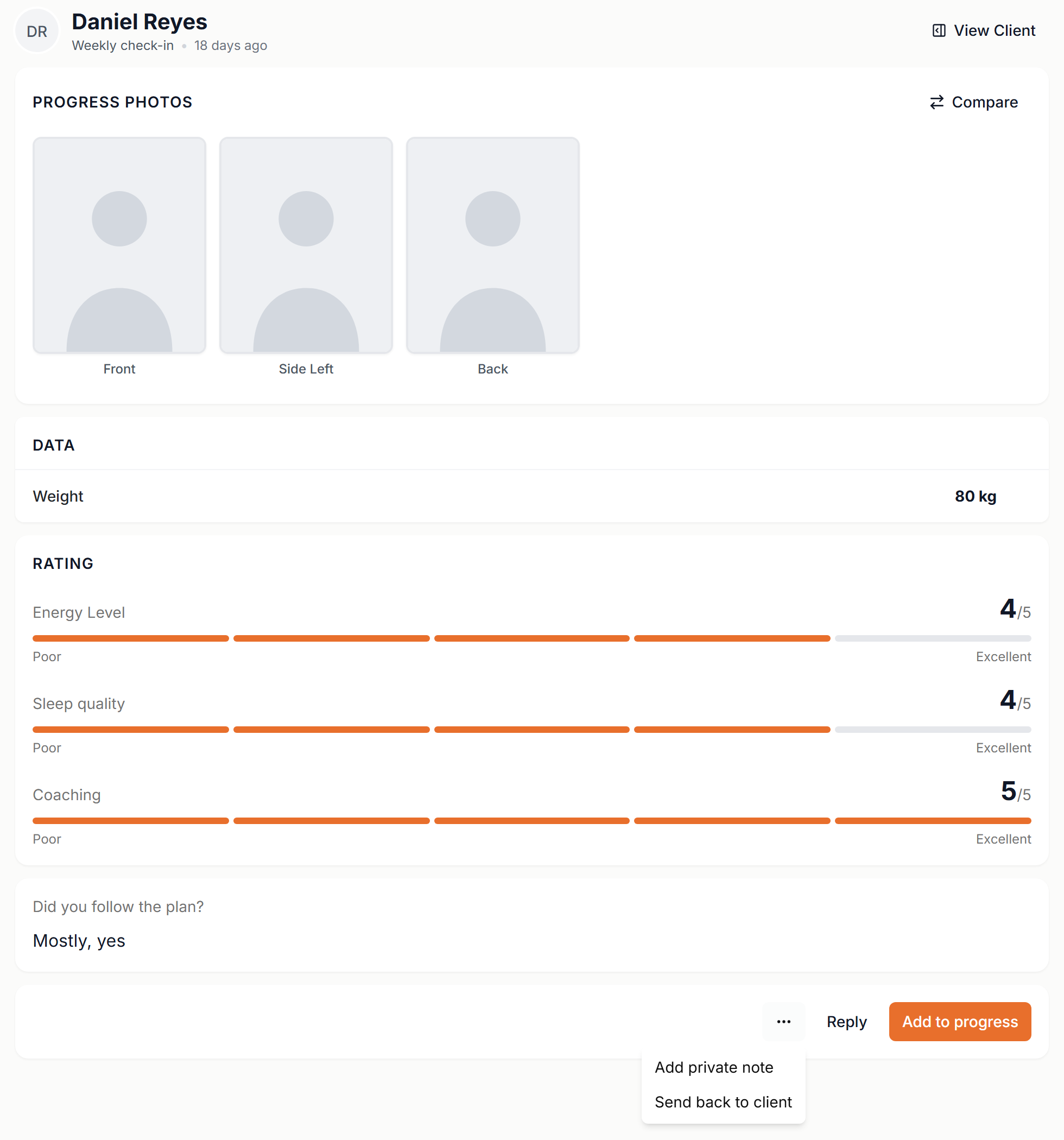Click the Coaching rating bar
This screenshot has height=1140, width=1064.
coord(531,821)
